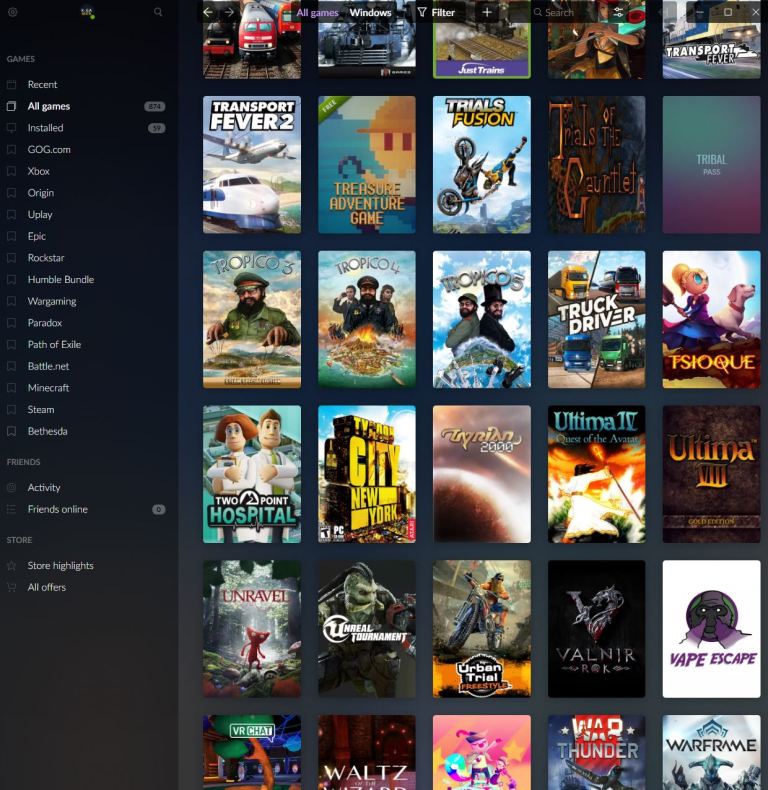
Task: Open the Installed games list
Action: point(45,128)
